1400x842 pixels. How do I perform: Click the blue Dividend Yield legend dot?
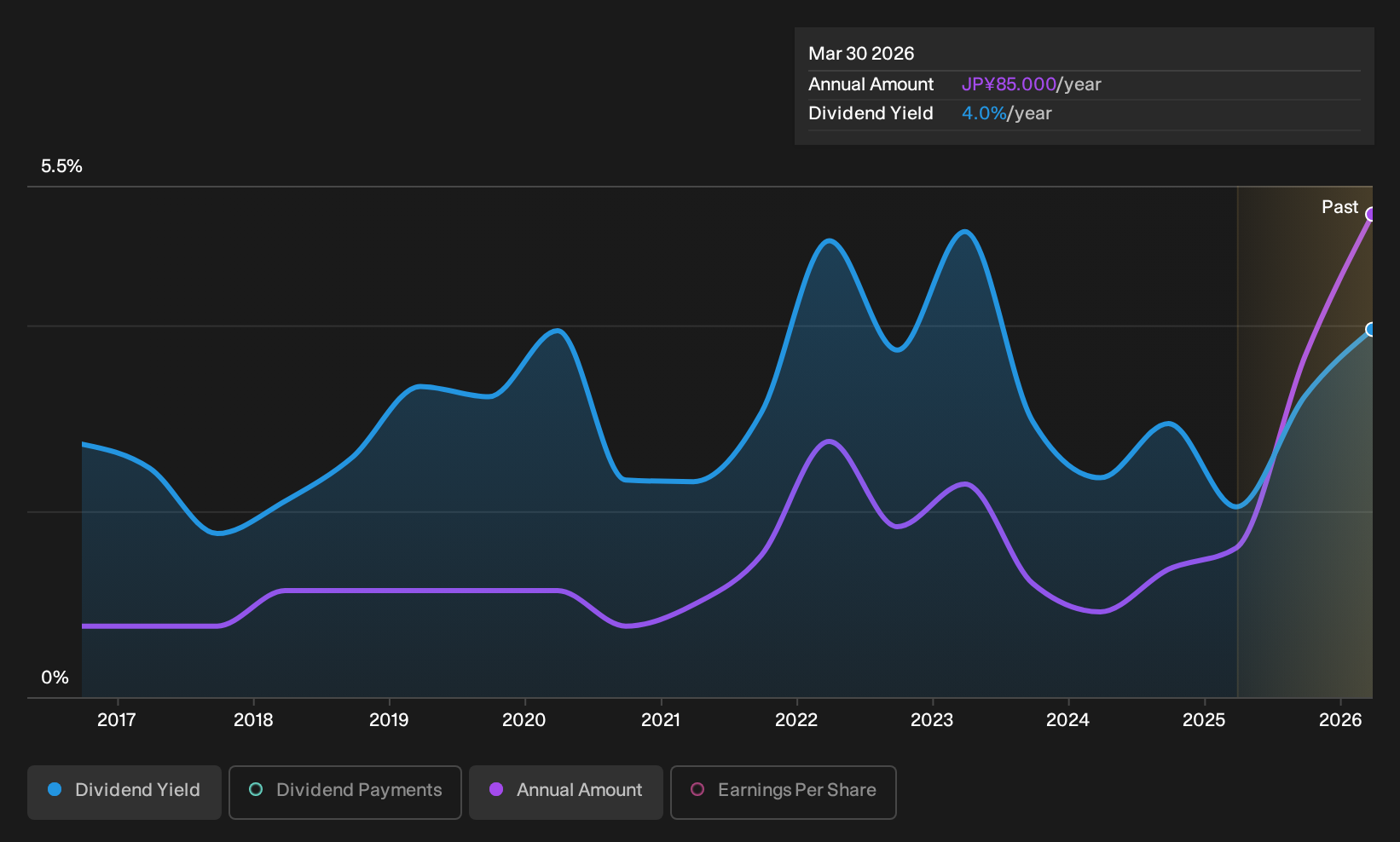pos(55,790)
